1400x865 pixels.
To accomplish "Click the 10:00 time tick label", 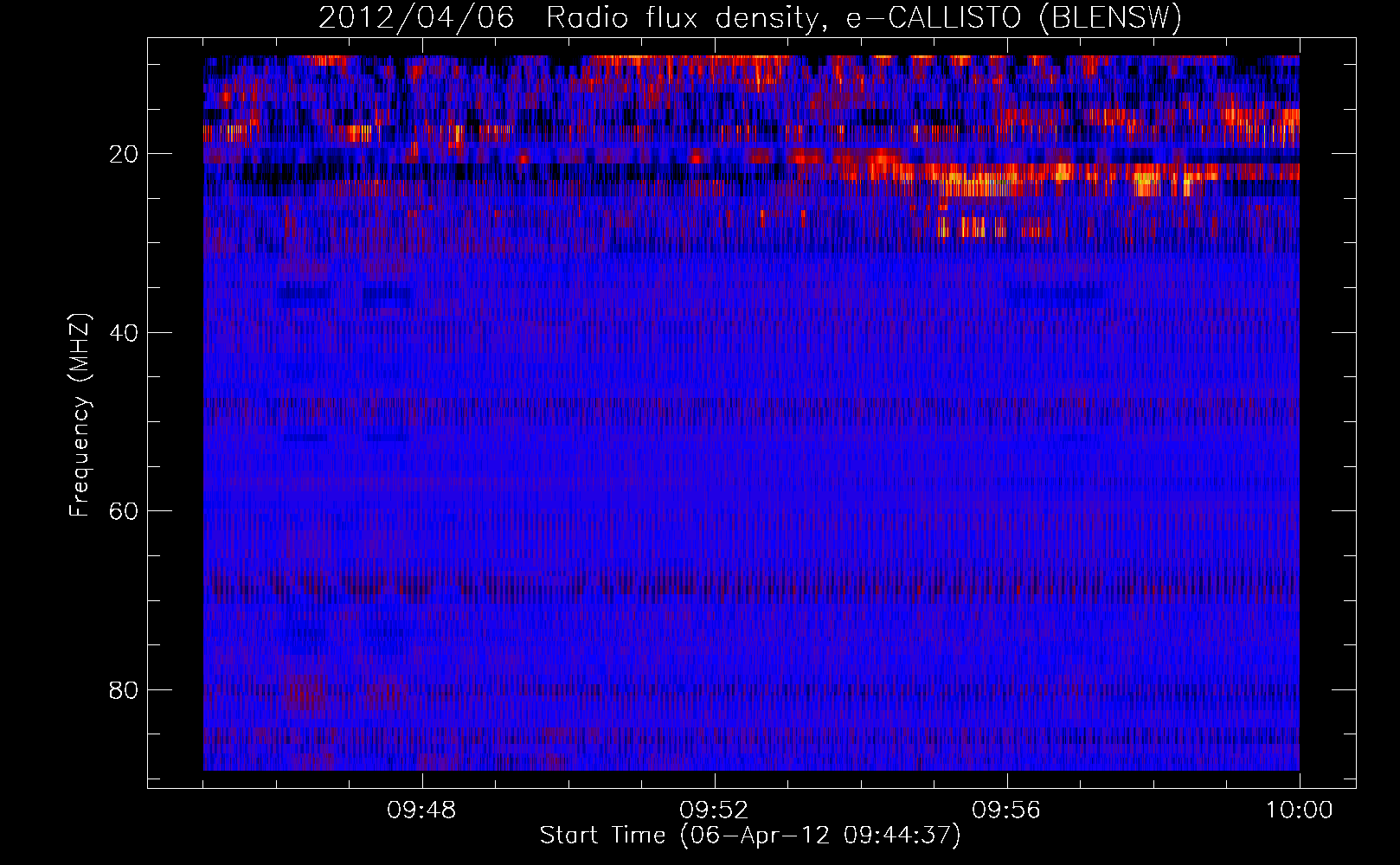I will tap(1299, 811).
